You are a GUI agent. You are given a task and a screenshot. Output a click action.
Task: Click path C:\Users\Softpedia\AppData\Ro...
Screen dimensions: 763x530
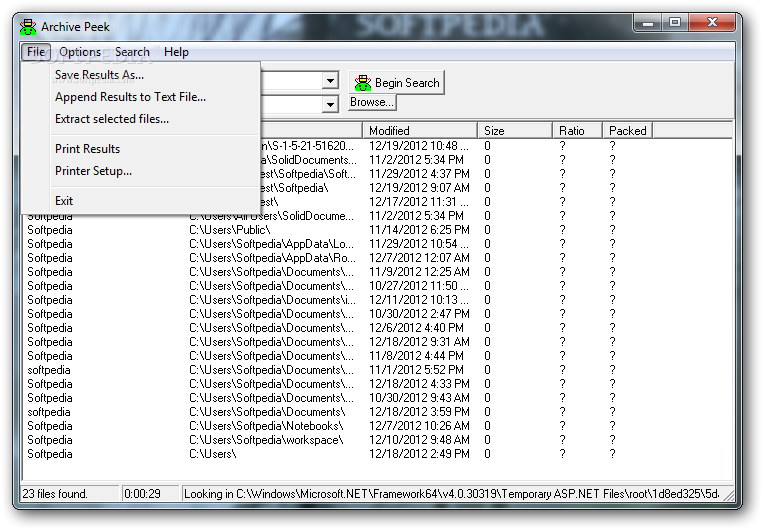(272, 258)
